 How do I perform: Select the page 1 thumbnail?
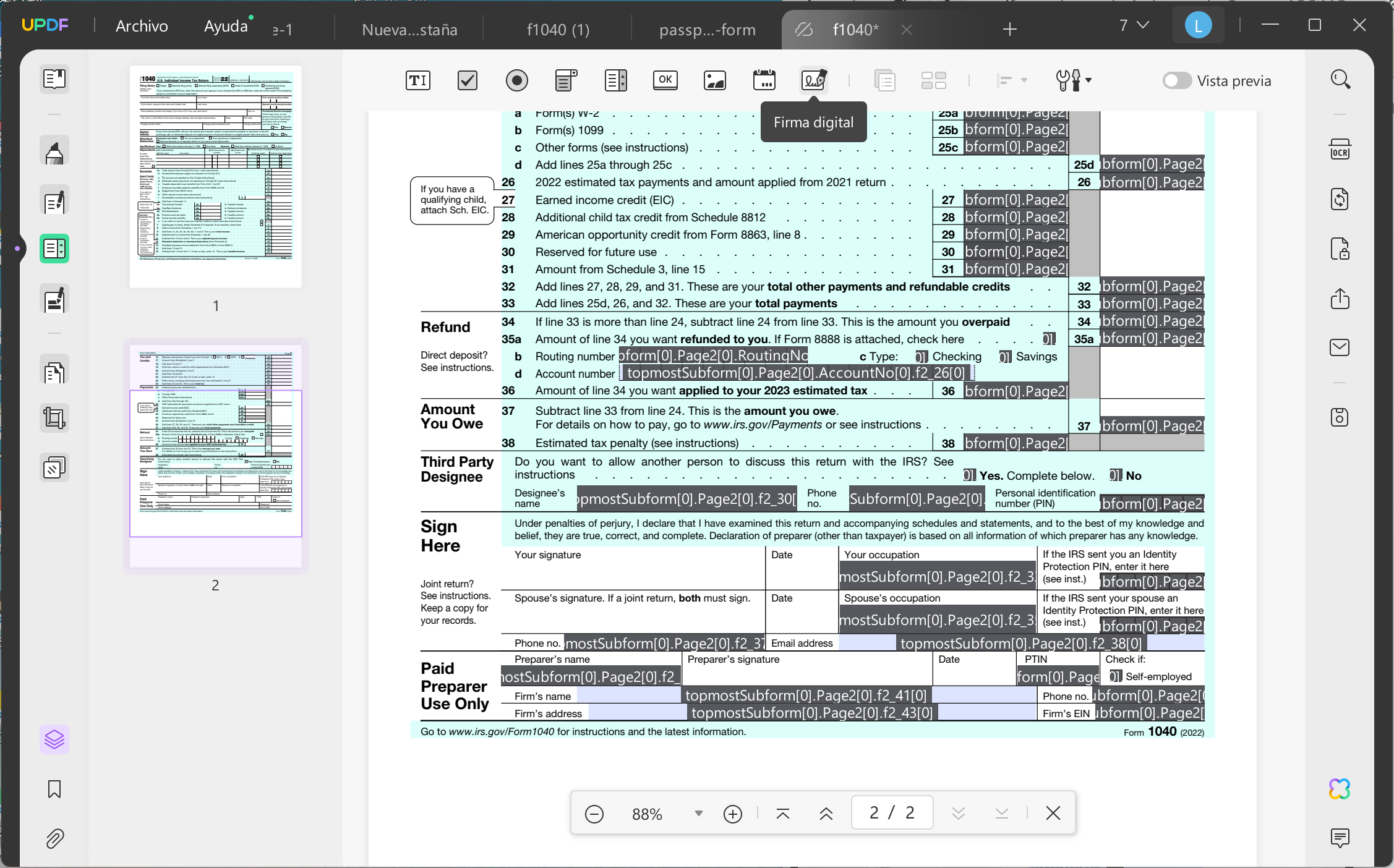click(x=216, y=176)
